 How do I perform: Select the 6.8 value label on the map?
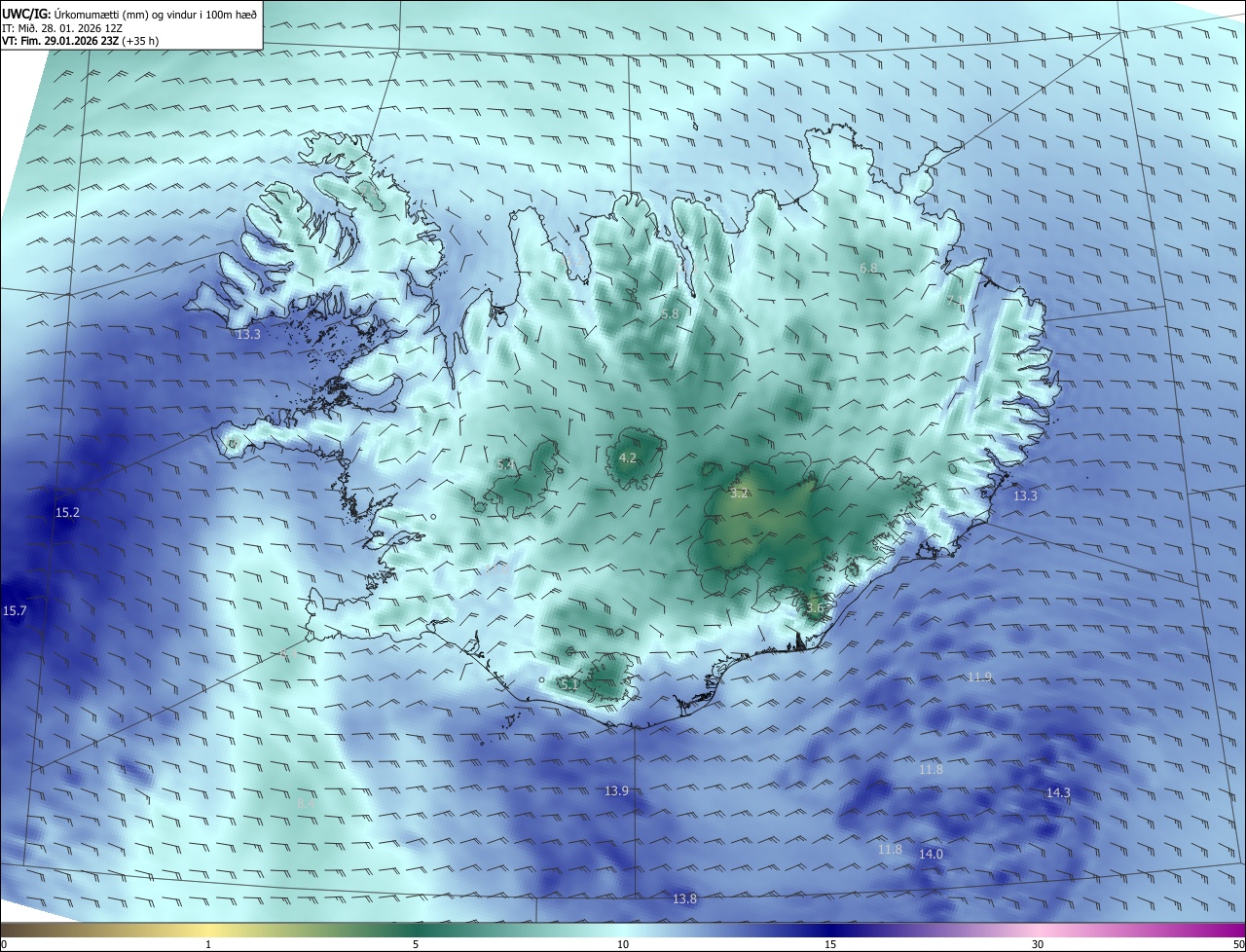(868, 268)
